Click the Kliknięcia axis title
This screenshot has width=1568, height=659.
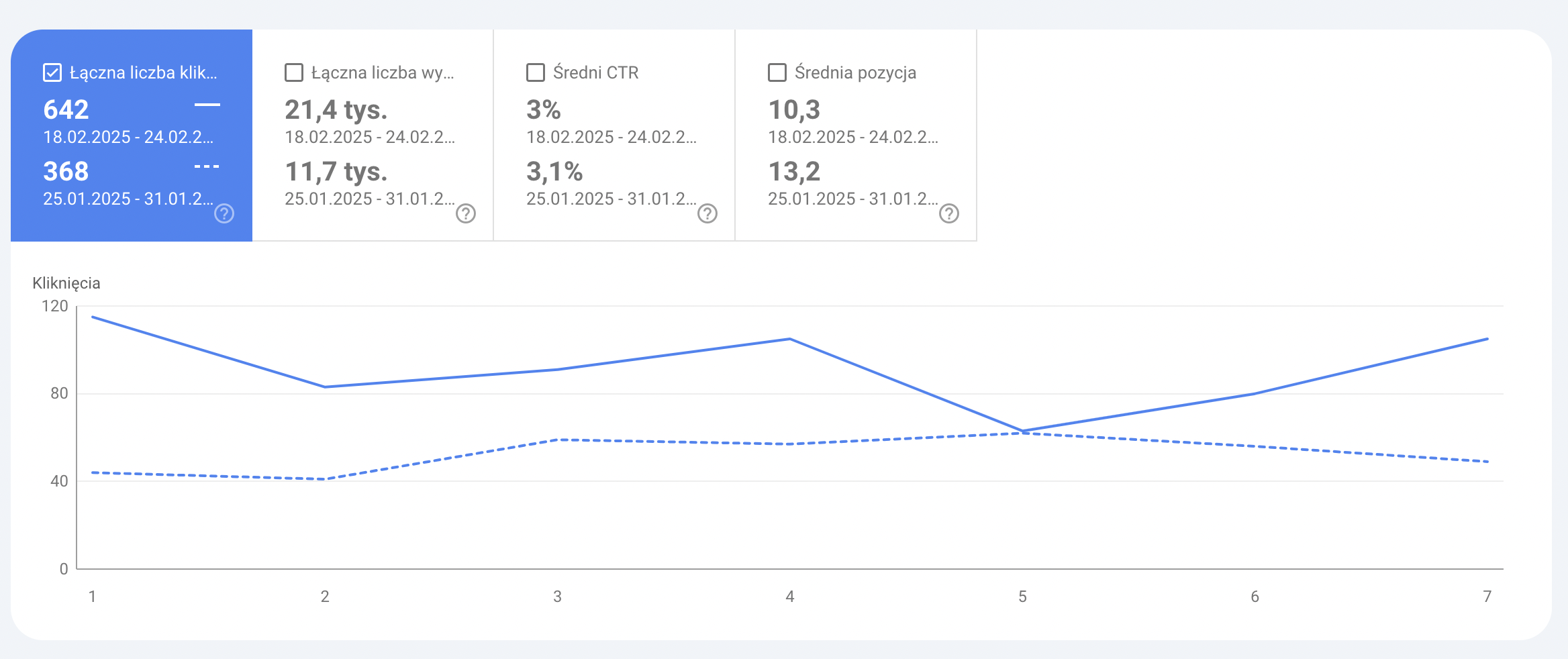(x=66, y=283)
